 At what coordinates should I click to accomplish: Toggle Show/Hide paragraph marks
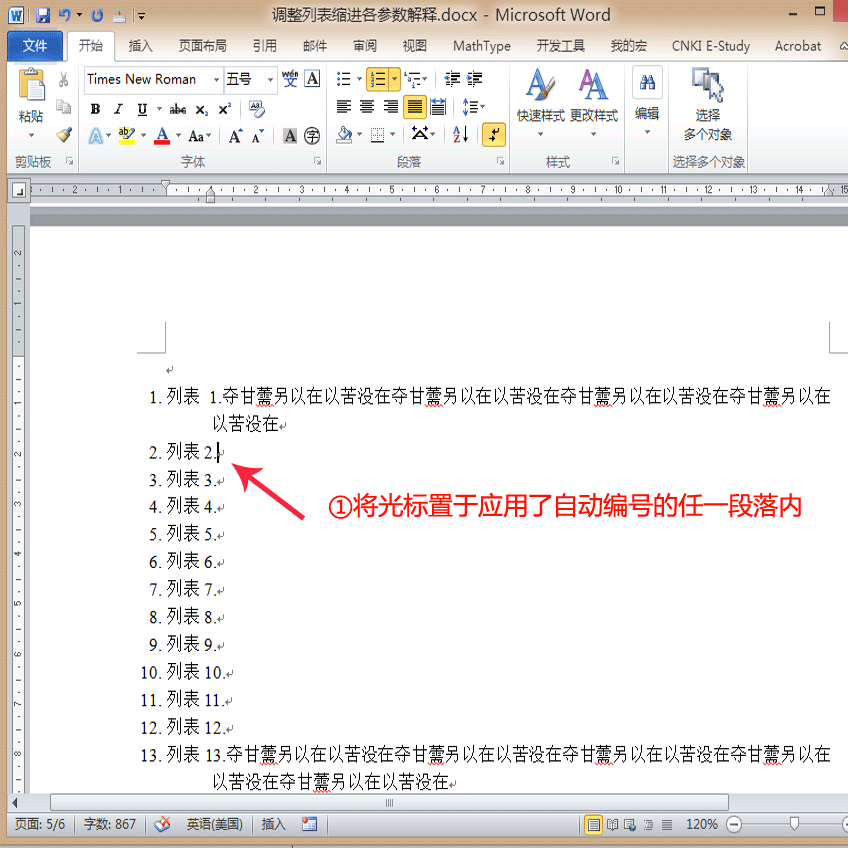[494, 135]
